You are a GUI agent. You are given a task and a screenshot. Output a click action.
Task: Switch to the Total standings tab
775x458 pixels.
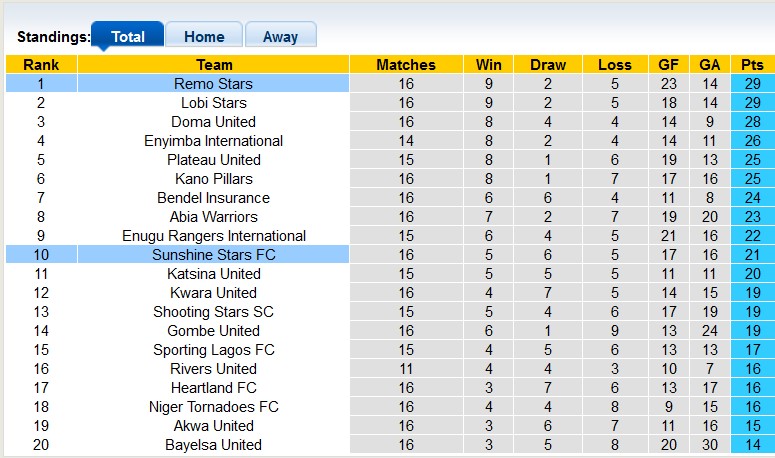coord(127,37)
